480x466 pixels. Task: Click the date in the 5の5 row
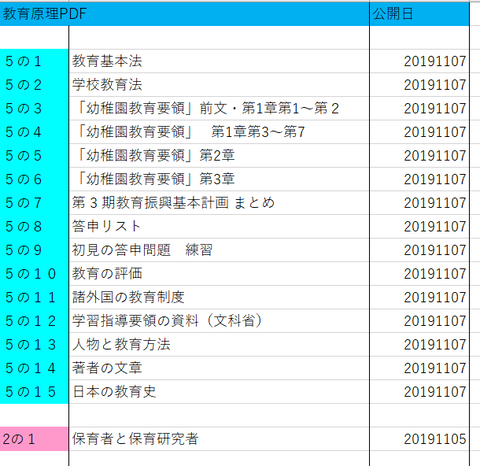point(419,156)
